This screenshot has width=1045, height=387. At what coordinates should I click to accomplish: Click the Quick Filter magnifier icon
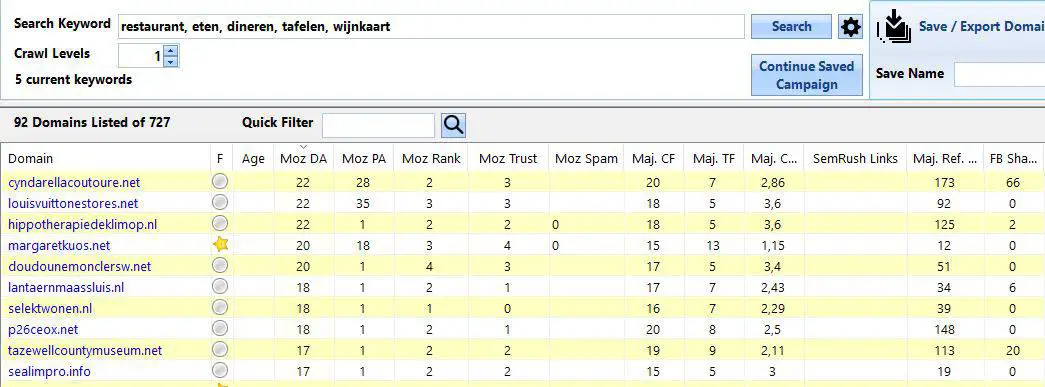(453, 125)
